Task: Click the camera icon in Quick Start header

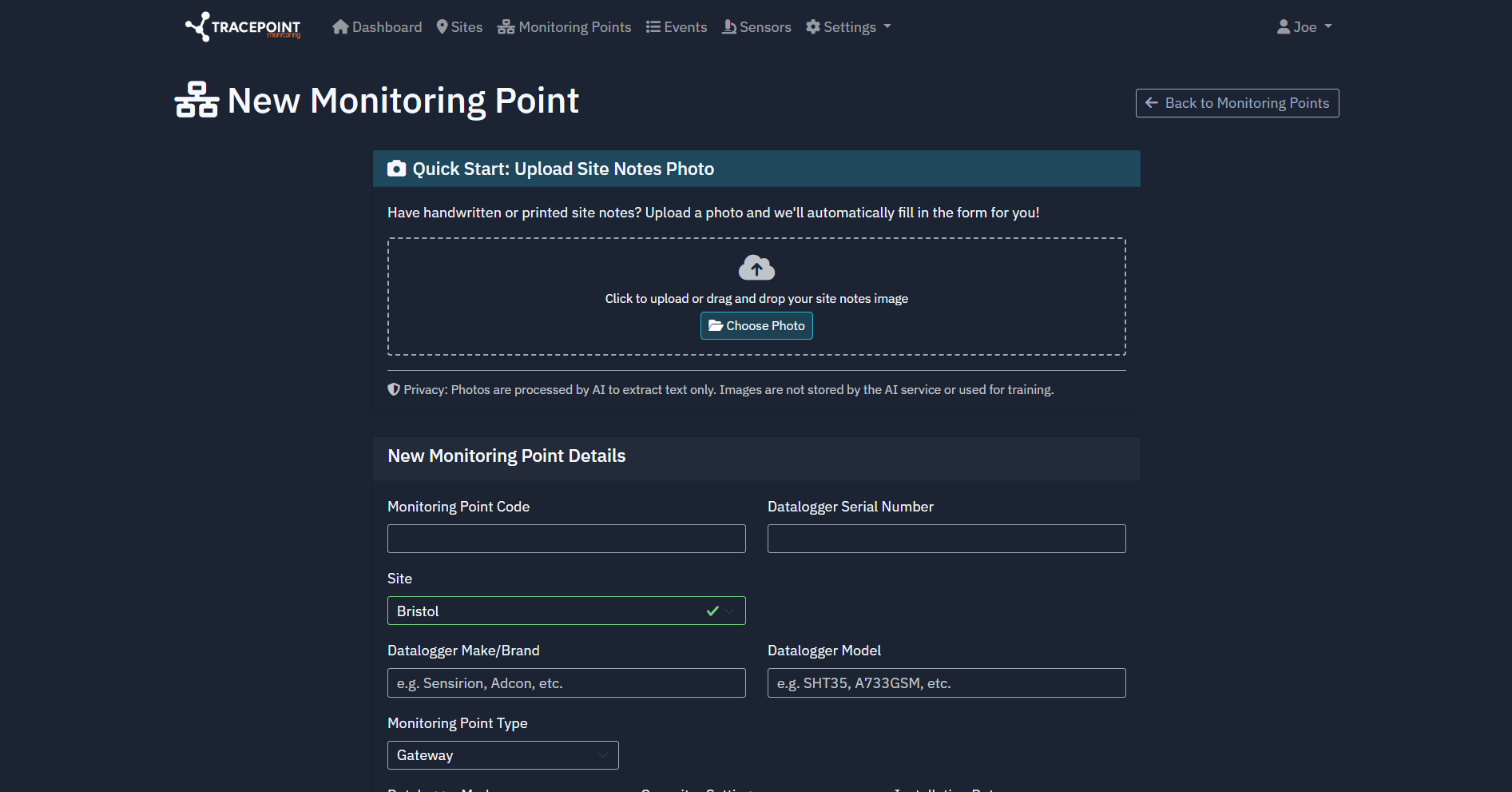Action: (x=397, y=169)
